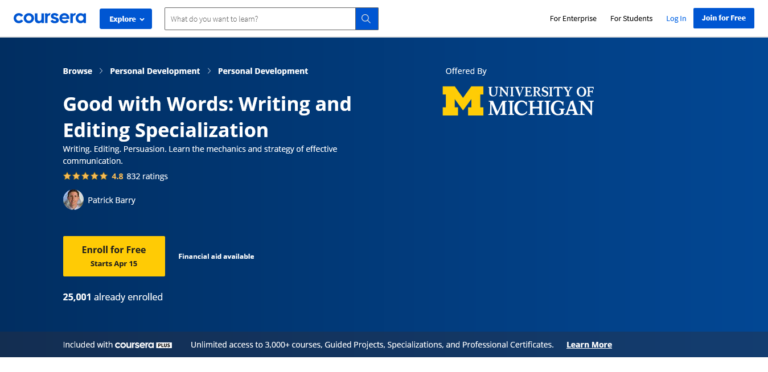This screenshot has height=372, width=768.
Task: Open second Personal Development breadcrumb
Action: (x=263, y=71)
